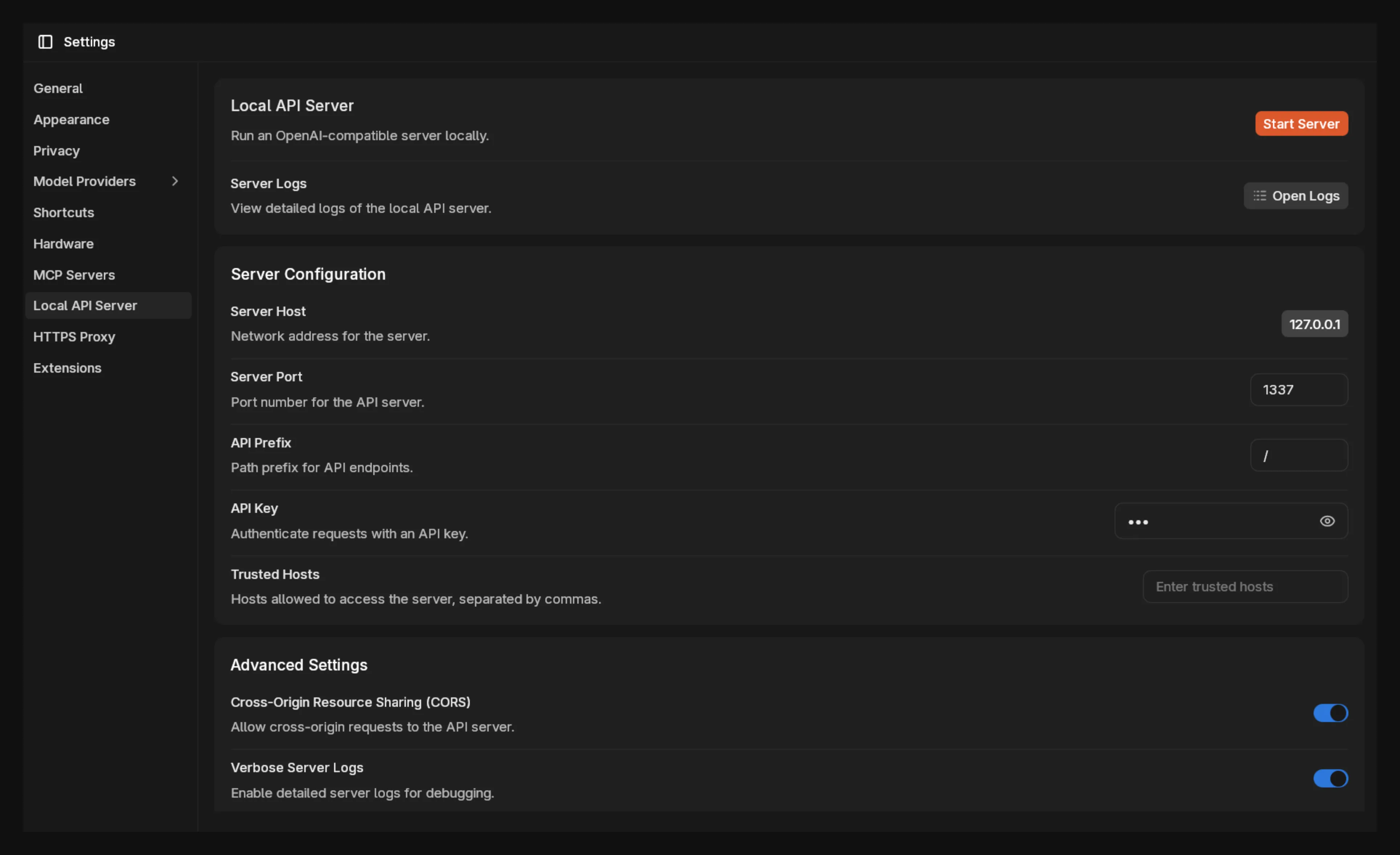The image size is (1400, 855).
Task: Click the Server Host field showing 127.0.0.1
Action: click(1314, 324)
